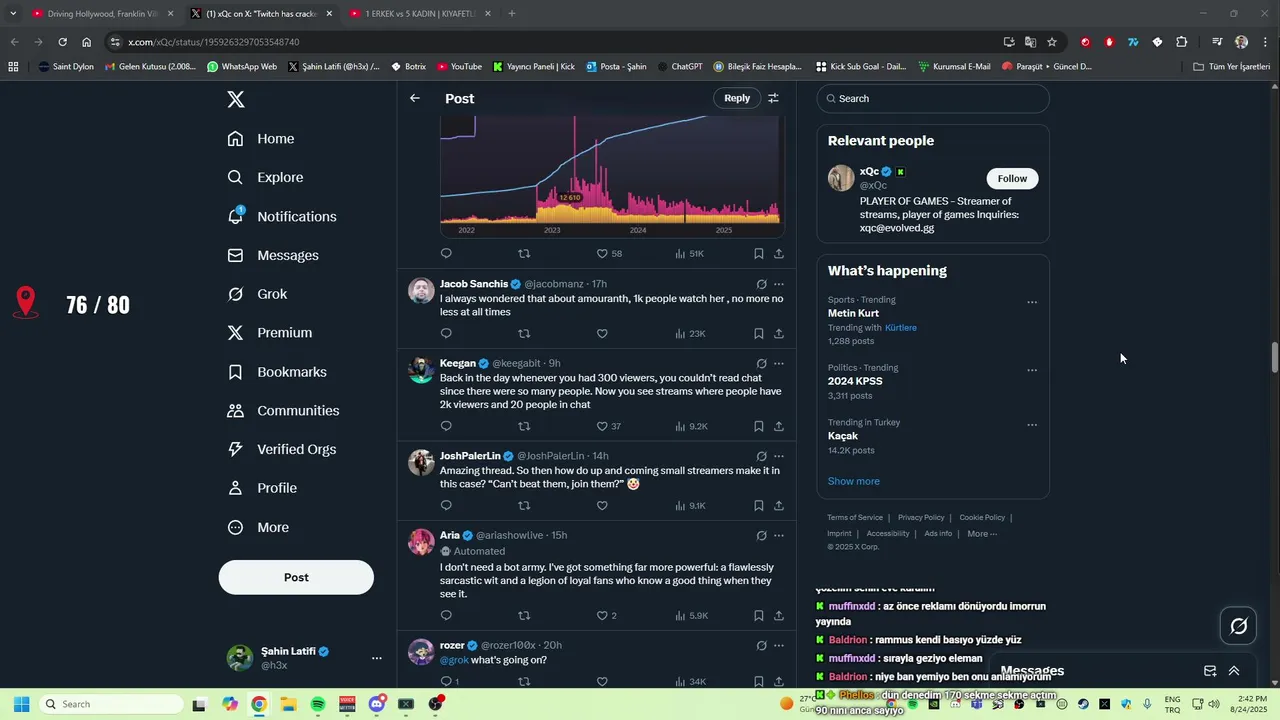Switch to Driving Hollywood browser tab
1280x720 pixels.
point(102,14)
